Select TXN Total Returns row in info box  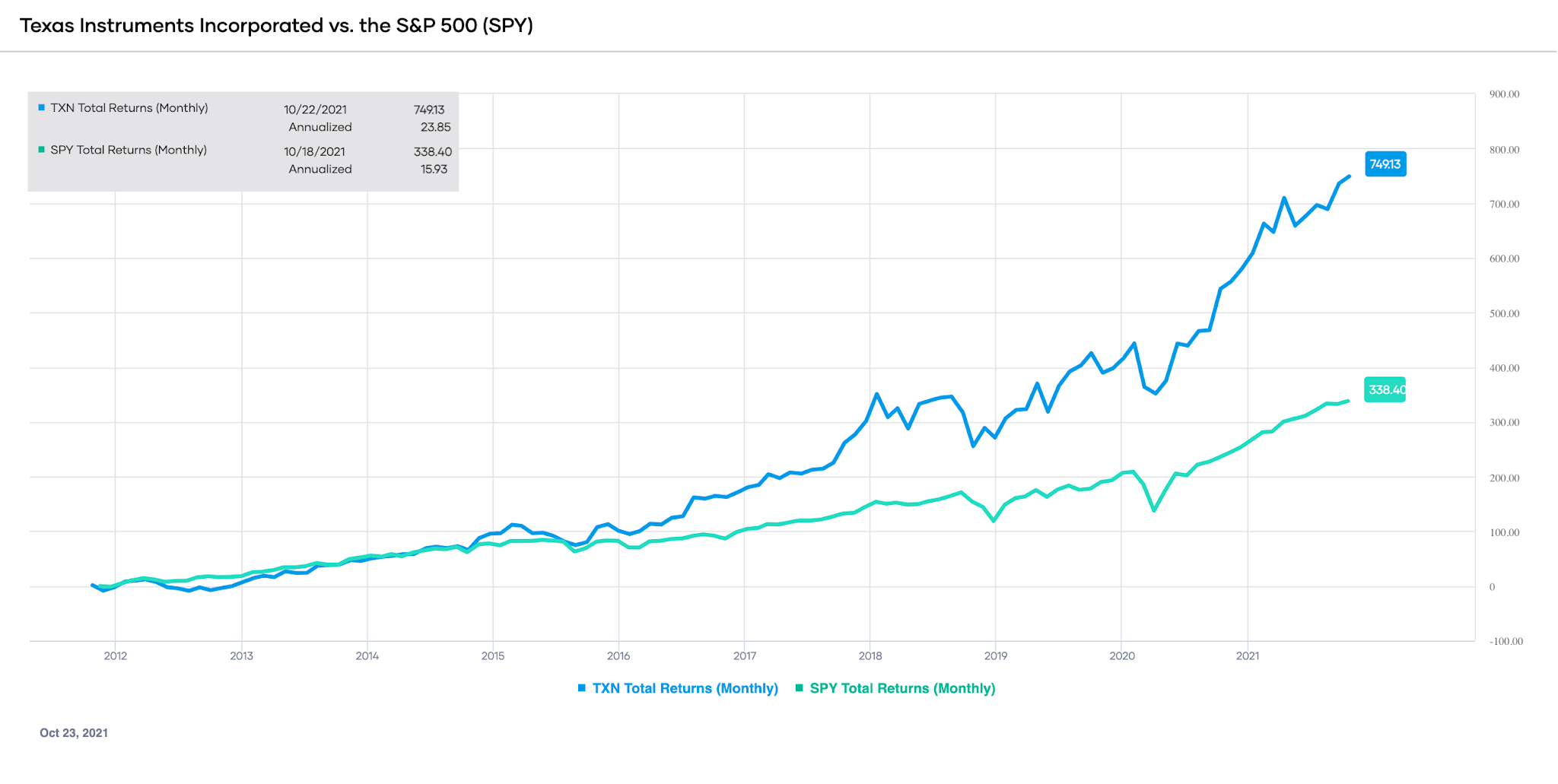243,117
